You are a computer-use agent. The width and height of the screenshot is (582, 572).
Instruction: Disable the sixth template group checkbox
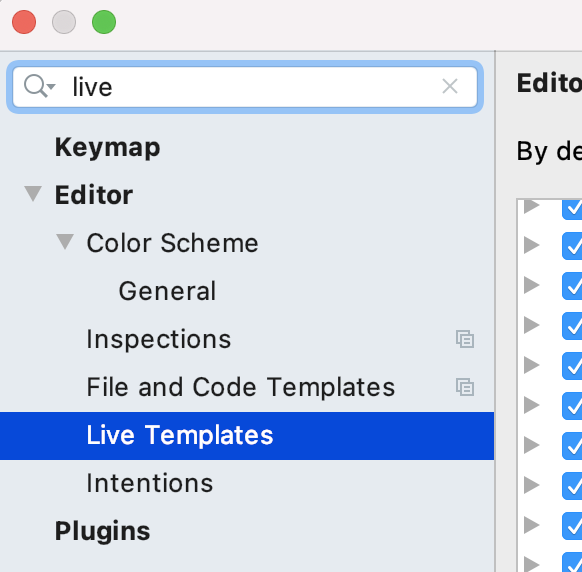click(572, 406)
